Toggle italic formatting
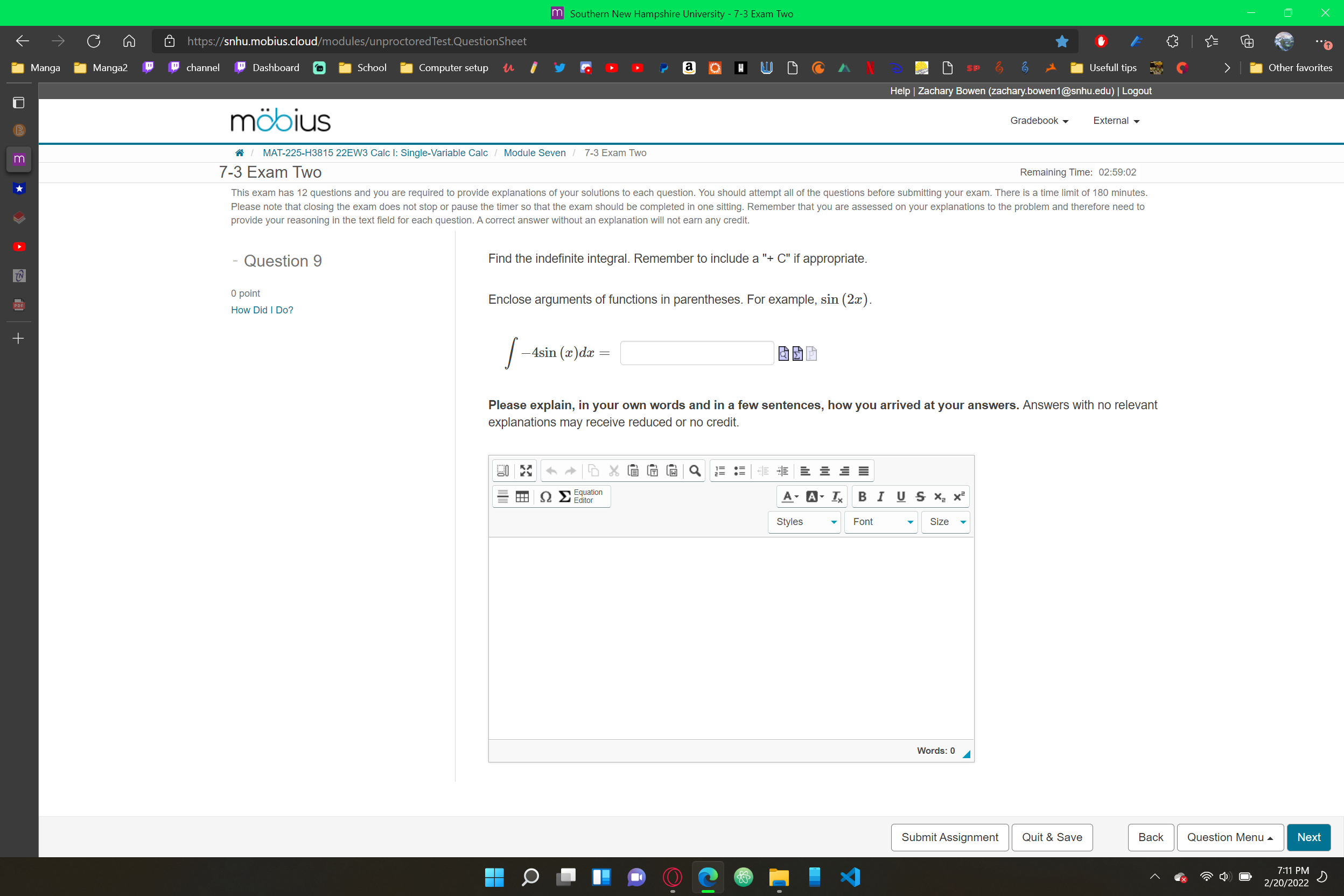Screen dimensions: 1344x896 point(880,496)
